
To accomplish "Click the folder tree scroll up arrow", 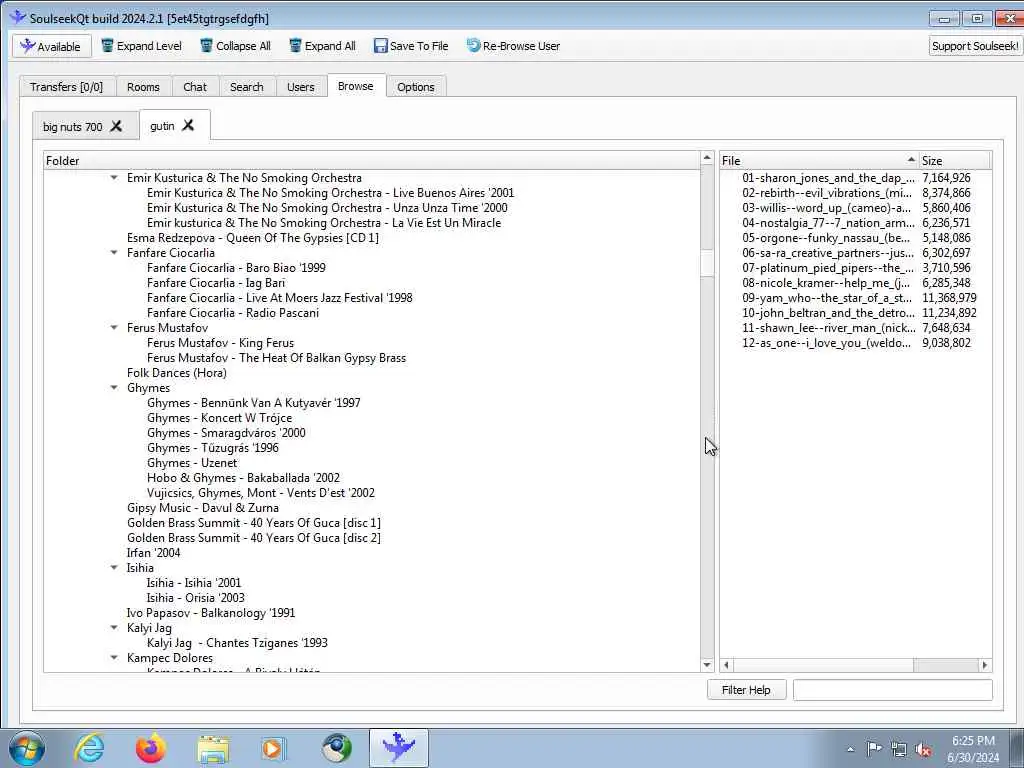I will 707,158.
